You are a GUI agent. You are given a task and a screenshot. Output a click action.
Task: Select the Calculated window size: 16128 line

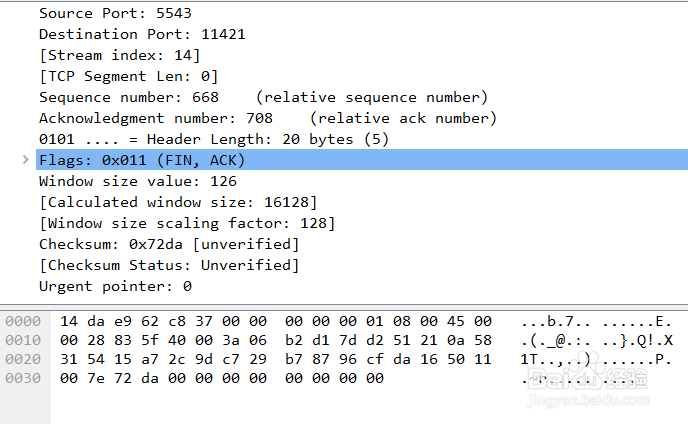178,202
